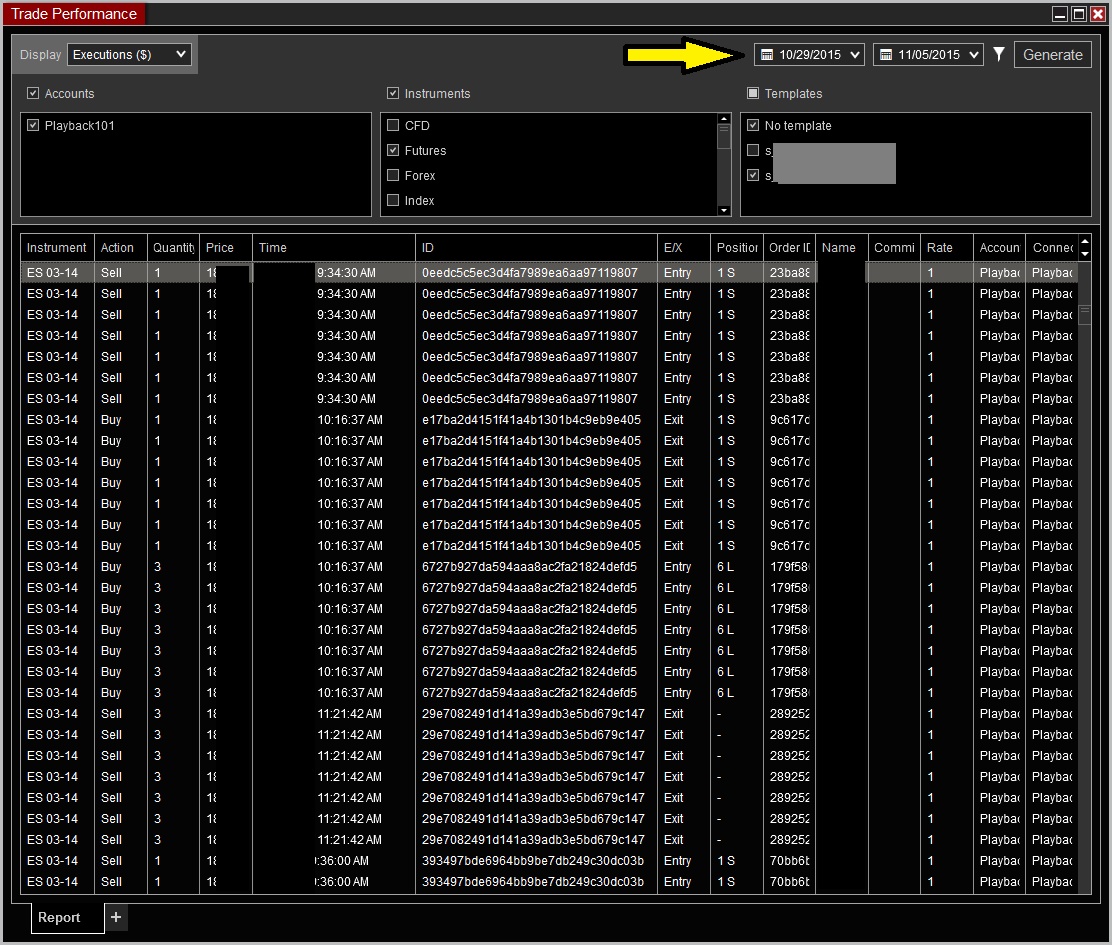Click the filter funnel icon

pyautogui.click(x=999, y=54)
